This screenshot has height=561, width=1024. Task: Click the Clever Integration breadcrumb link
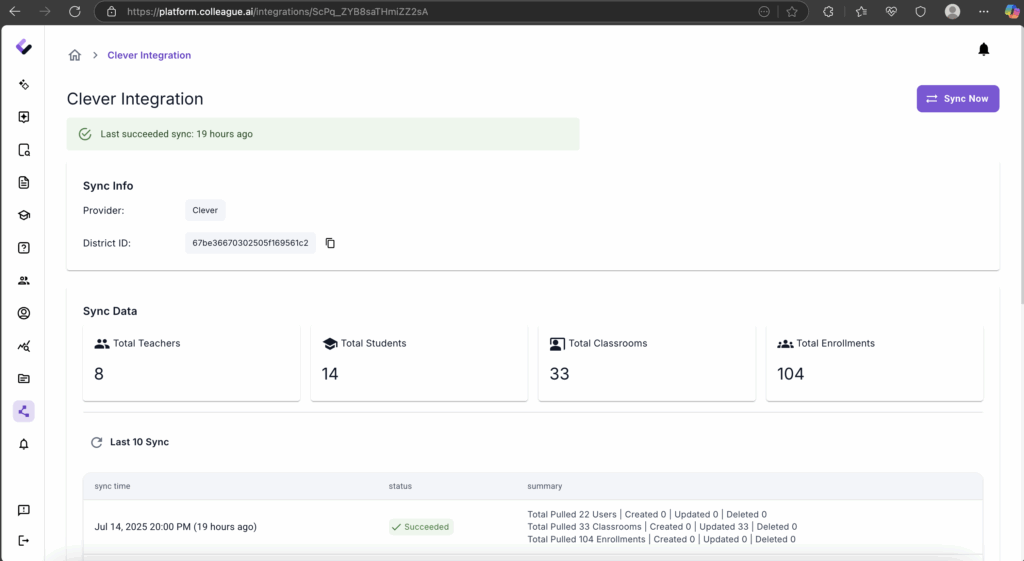[149, 55]
